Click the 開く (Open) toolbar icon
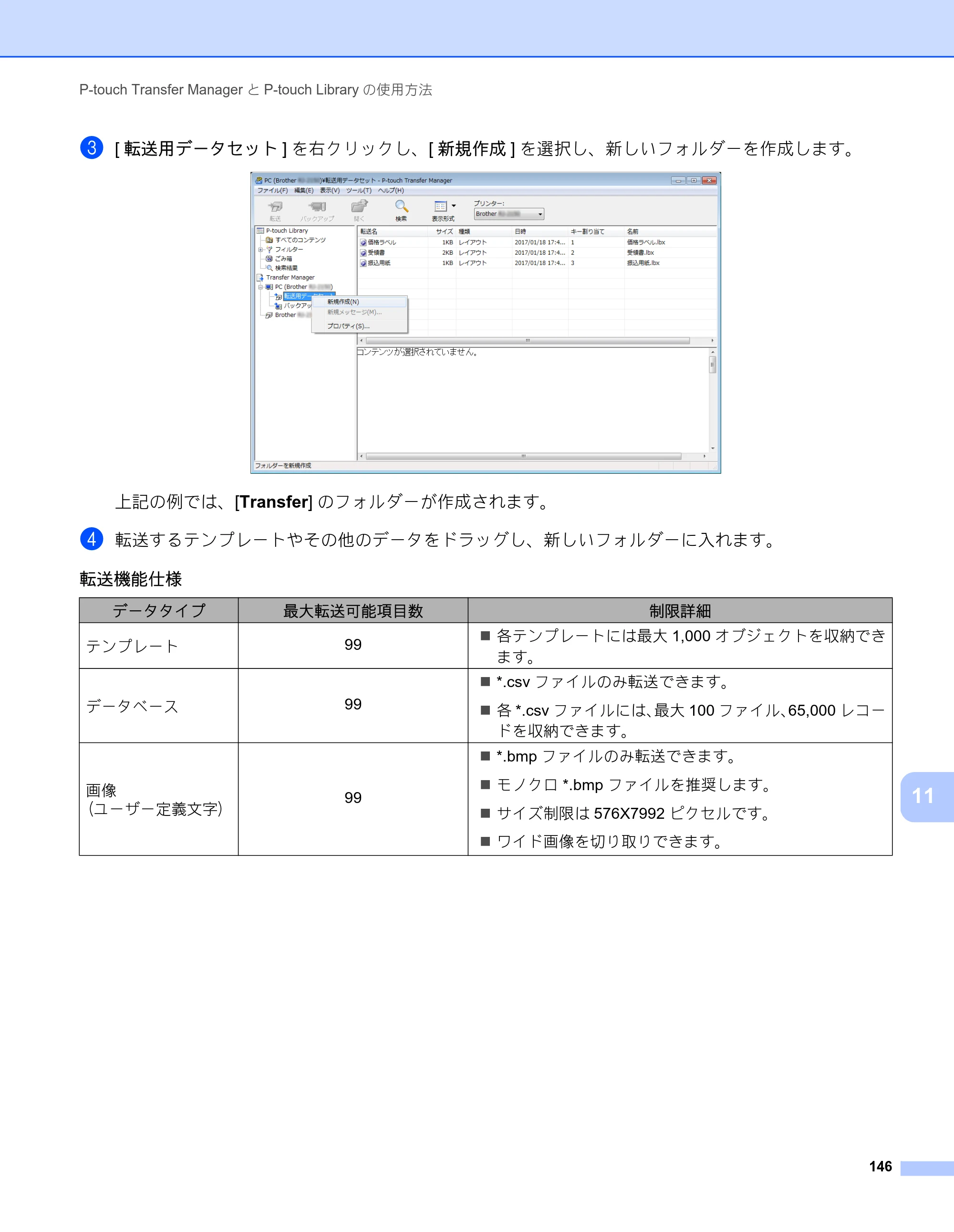 click(359, 207)
